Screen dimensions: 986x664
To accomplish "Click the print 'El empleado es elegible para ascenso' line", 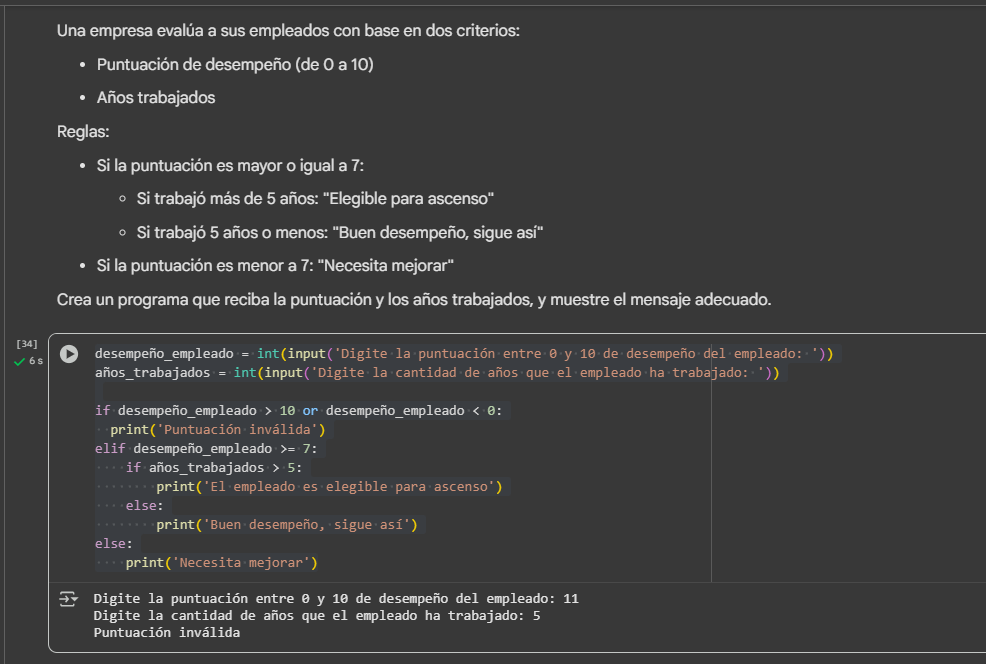I will coord(330,487).
